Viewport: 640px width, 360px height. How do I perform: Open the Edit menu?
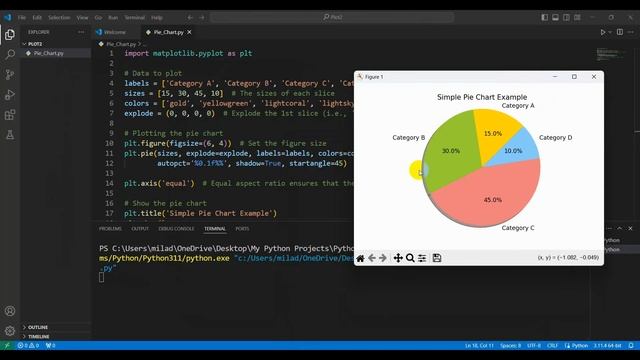37,18
